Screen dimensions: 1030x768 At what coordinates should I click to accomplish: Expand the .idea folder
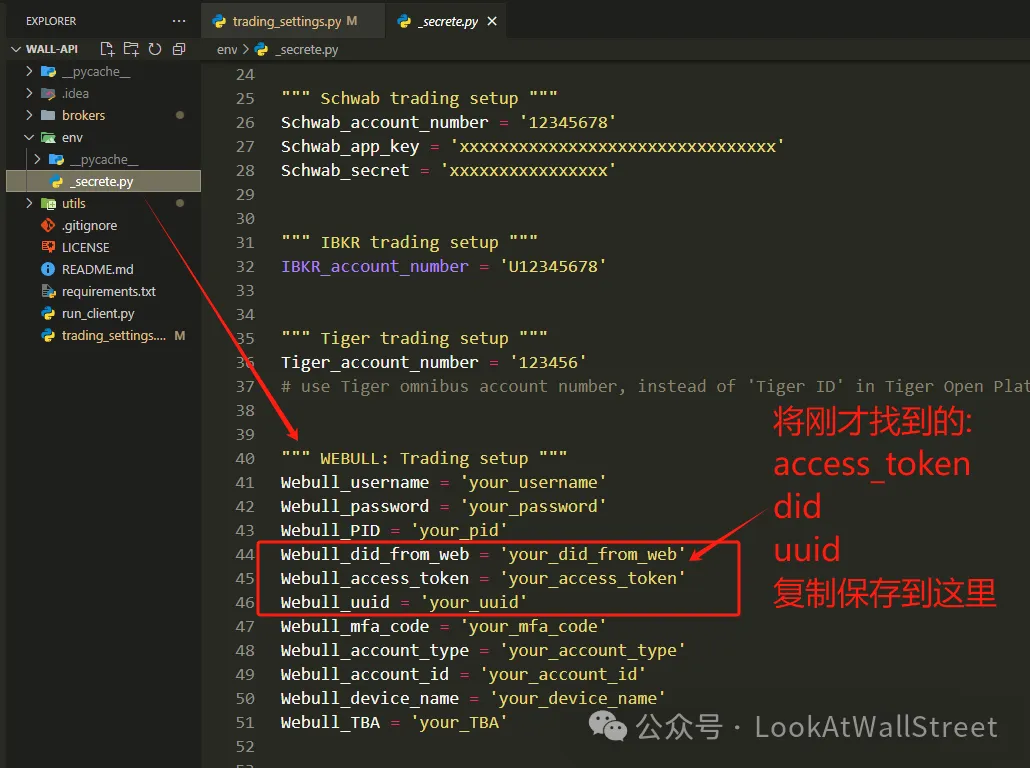(75, 93)
